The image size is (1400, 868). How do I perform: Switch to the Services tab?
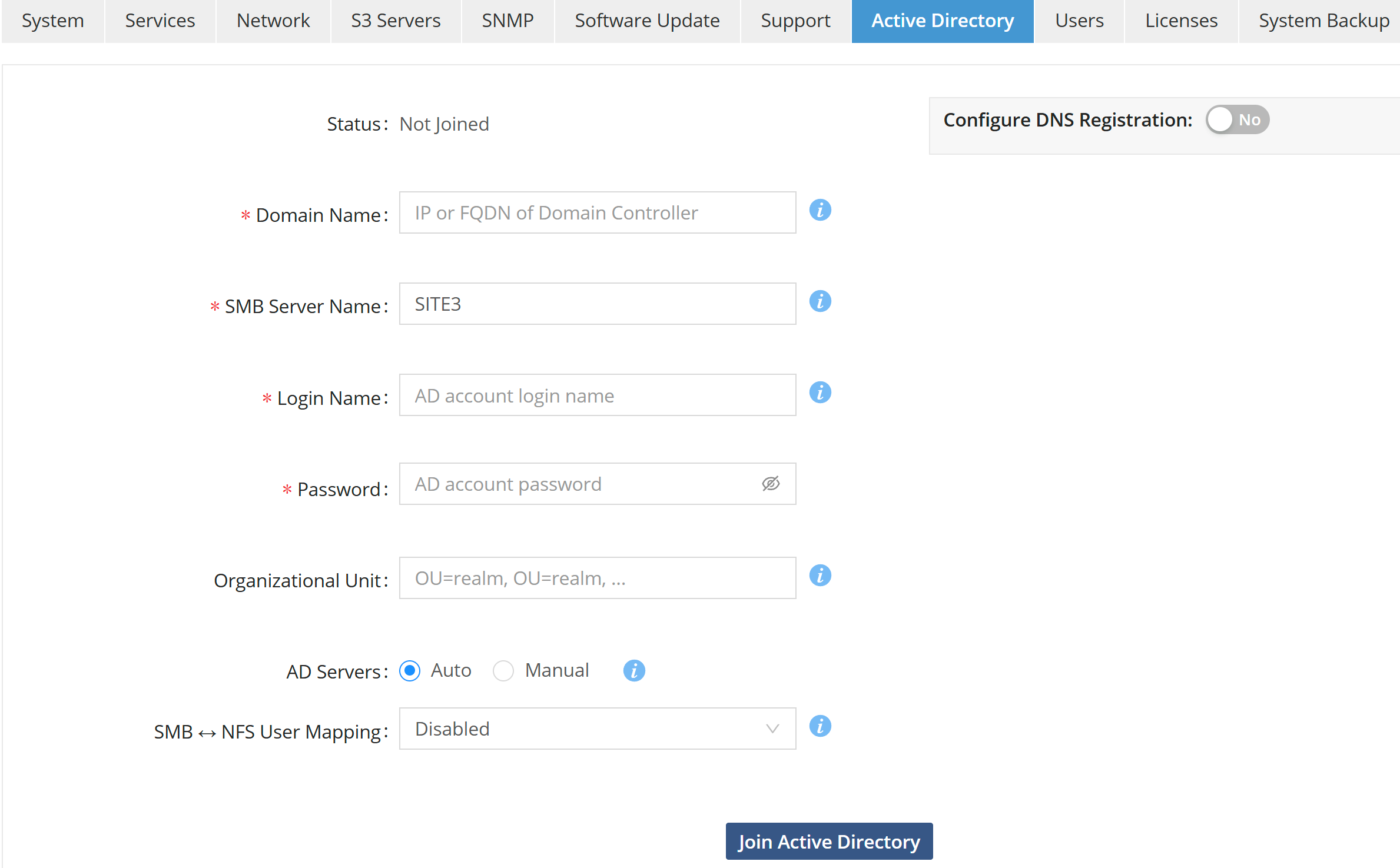pyautogui.click(x=160, y=21)
